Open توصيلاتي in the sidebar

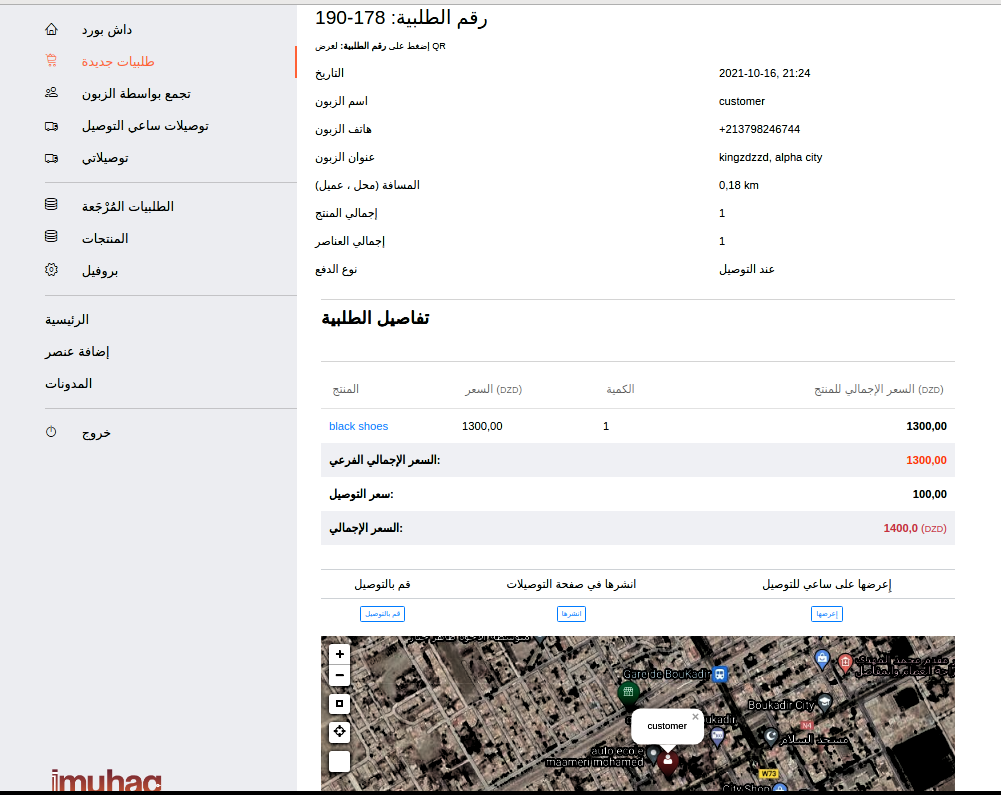[x=105, y=158]
